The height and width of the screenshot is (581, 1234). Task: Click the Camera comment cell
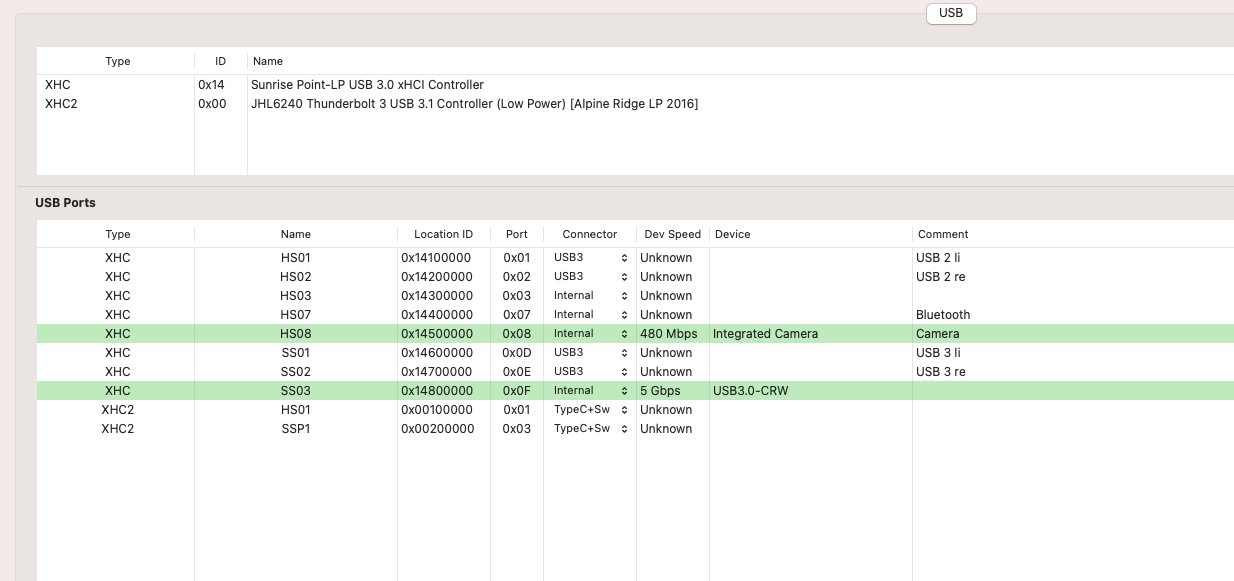coord(937,334)
